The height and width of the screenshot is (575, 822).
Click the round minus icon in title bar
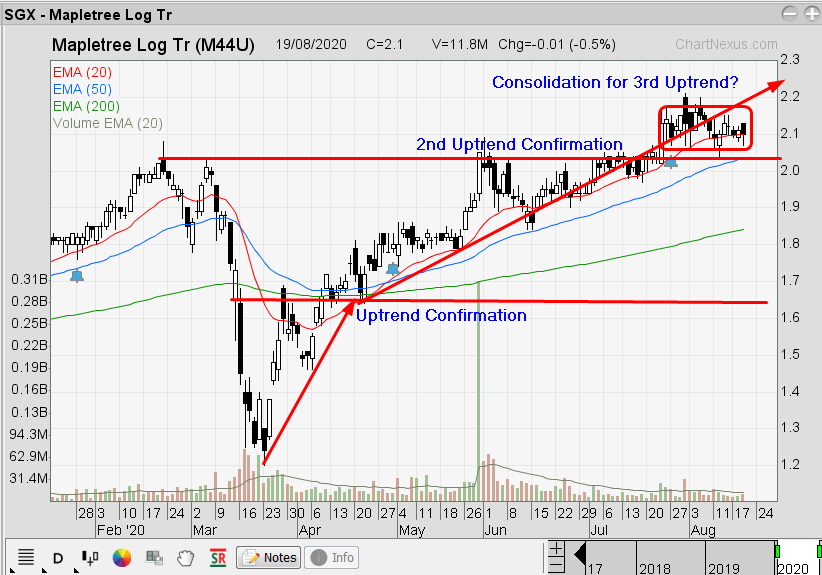[789, 14]
